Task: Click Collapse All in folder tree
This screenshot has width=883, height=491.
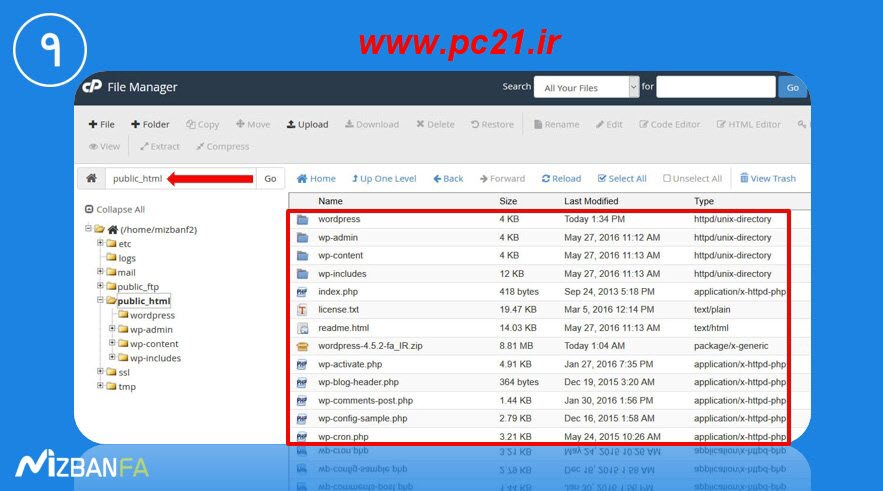Action: [x=115, y=209]
